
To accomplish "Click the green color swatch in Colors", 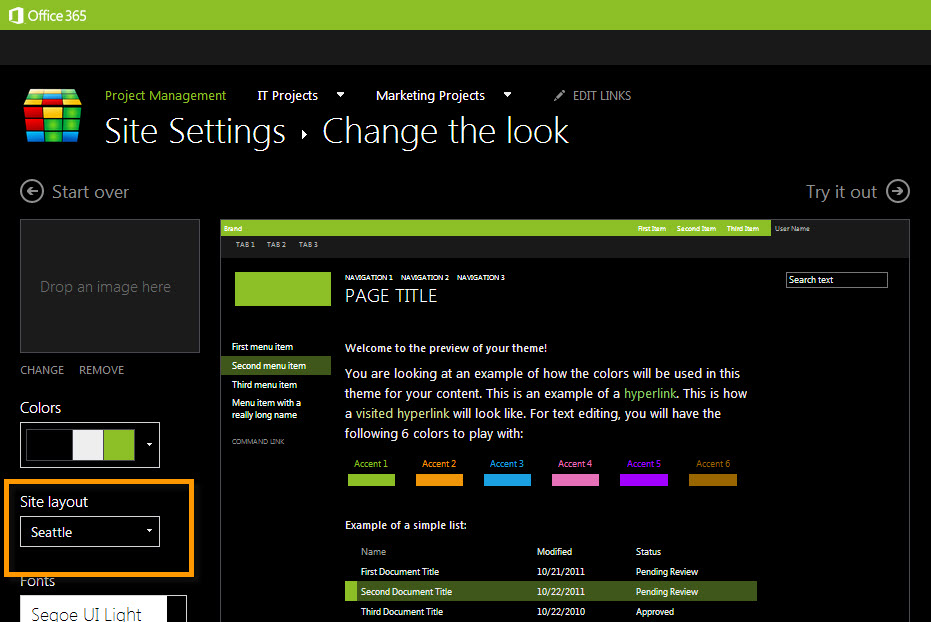I will pyautogui.click(x=119, y=445).
